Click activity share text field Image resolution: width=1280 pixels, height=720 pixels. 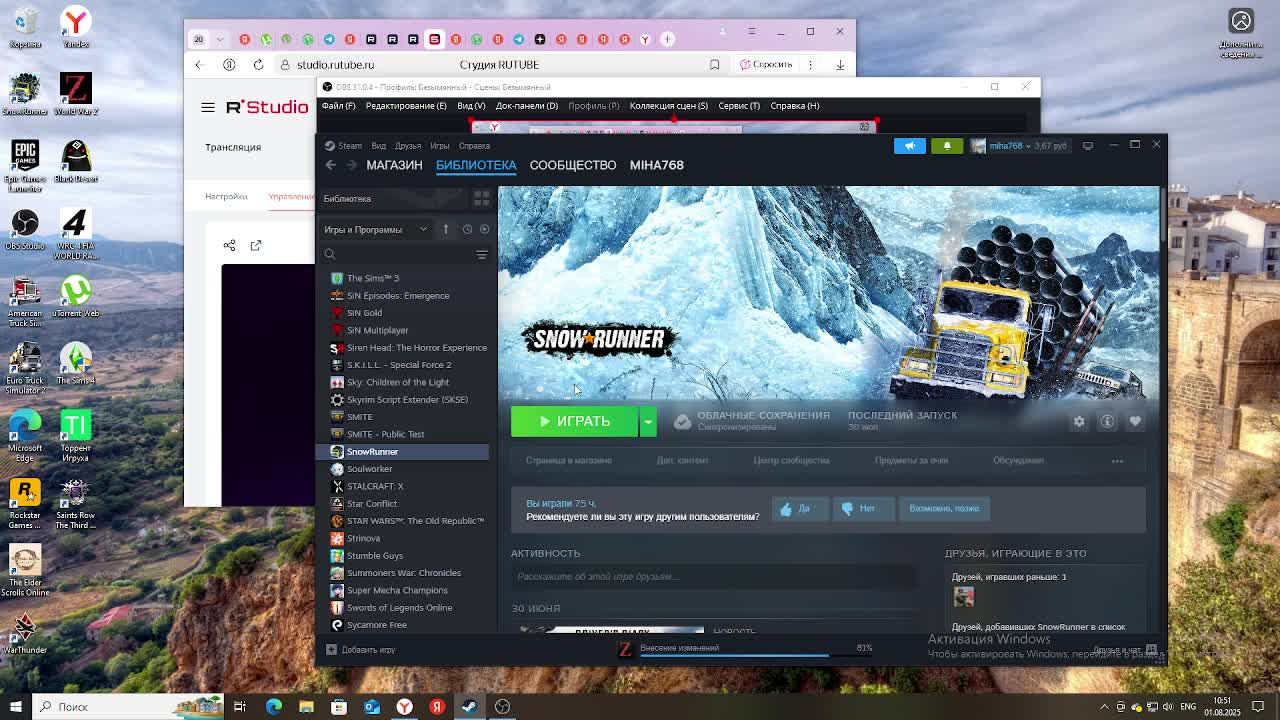tap(712, 577)
